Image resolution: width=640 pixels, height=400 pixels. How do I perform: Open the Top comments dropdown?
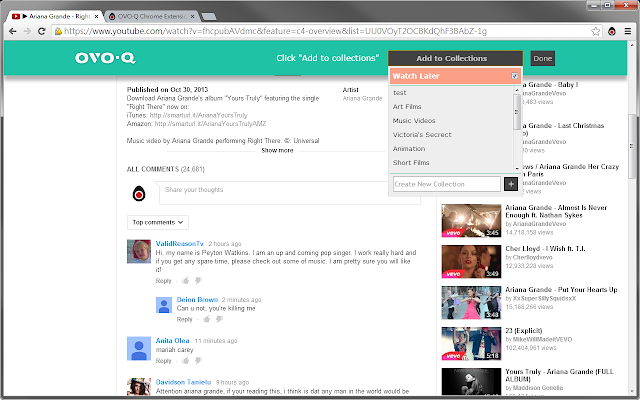point(158,222)
